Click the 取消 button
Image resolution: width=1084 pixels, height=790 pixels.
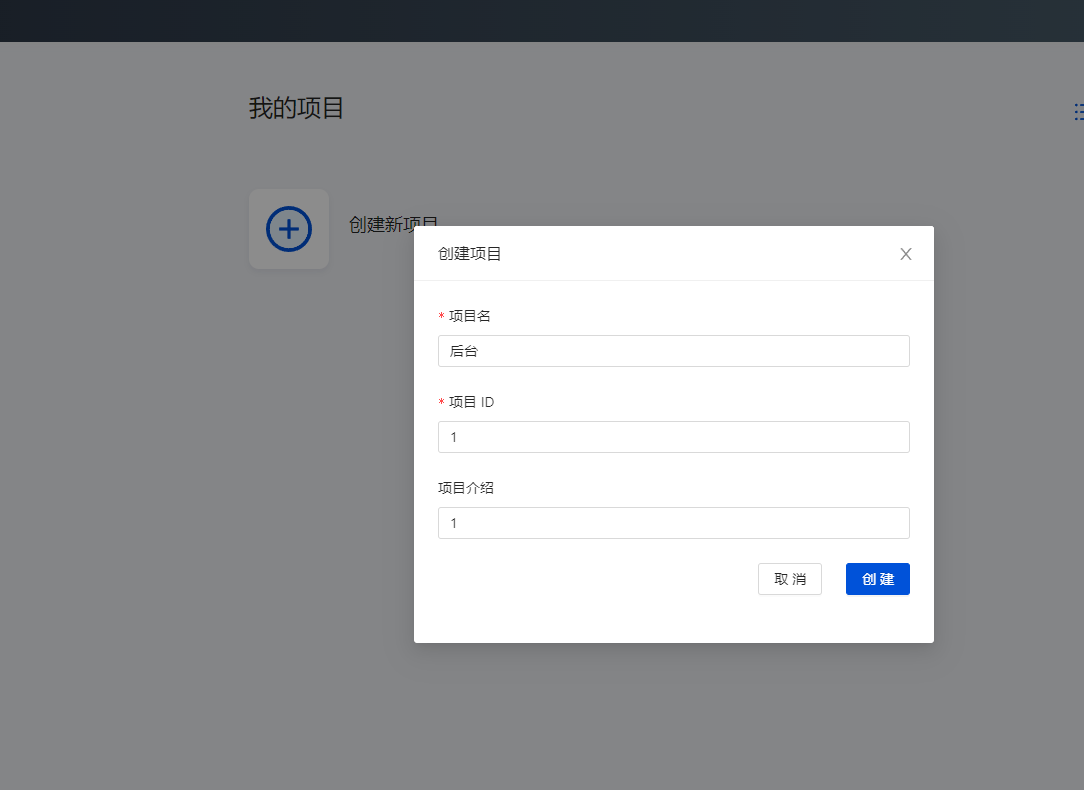click(x=789, y=579)
